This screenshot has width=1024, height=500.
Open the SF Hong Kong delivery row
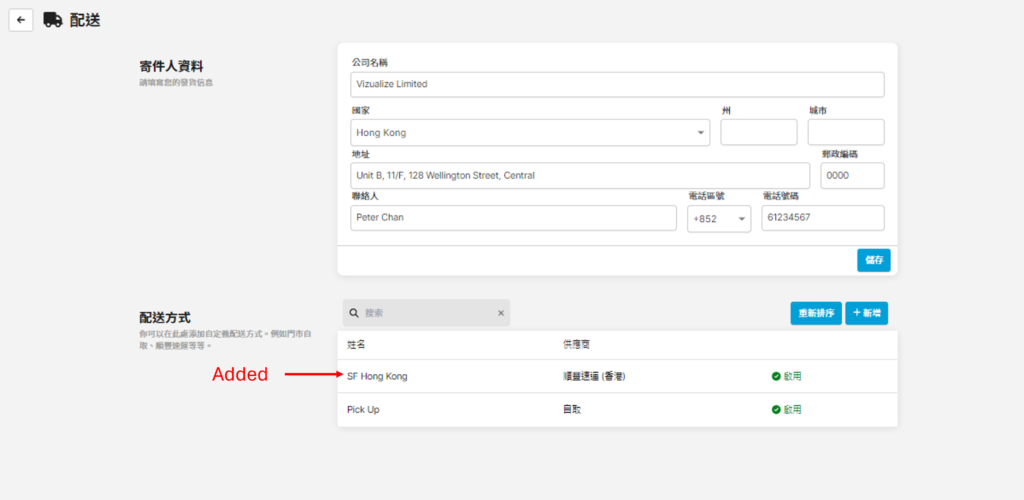click(x=378, y=376)
